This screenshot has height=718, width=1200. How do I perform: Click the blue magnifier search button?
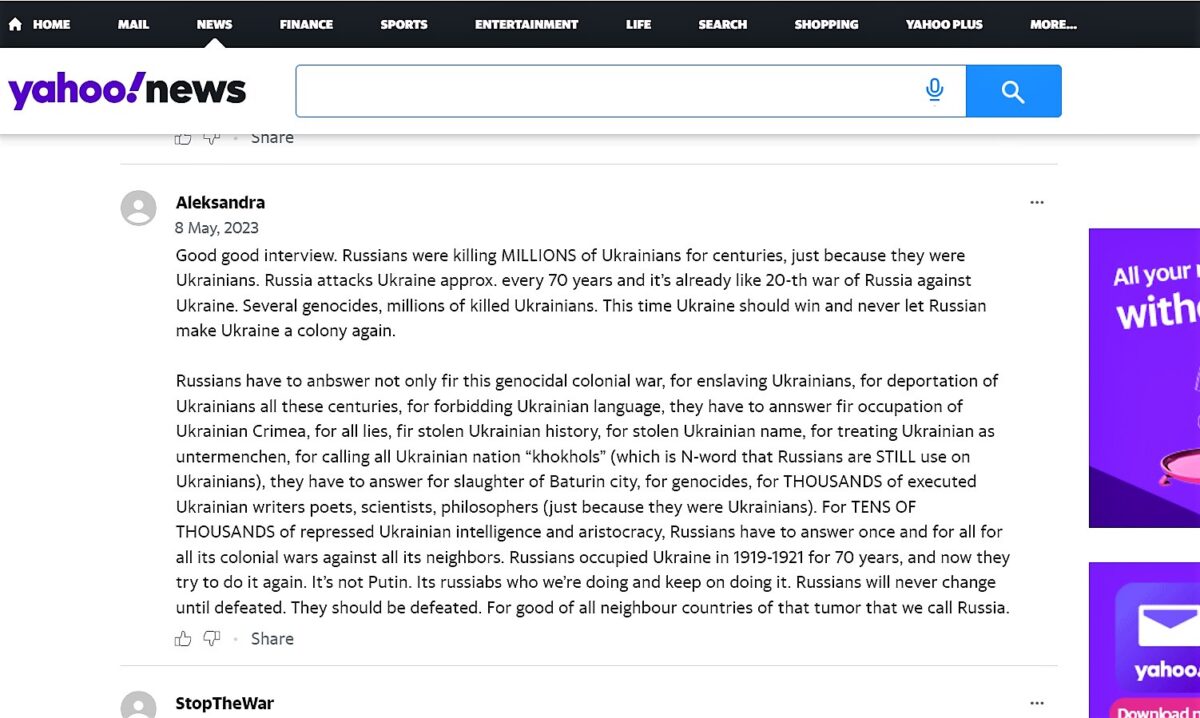point(1013,92)
